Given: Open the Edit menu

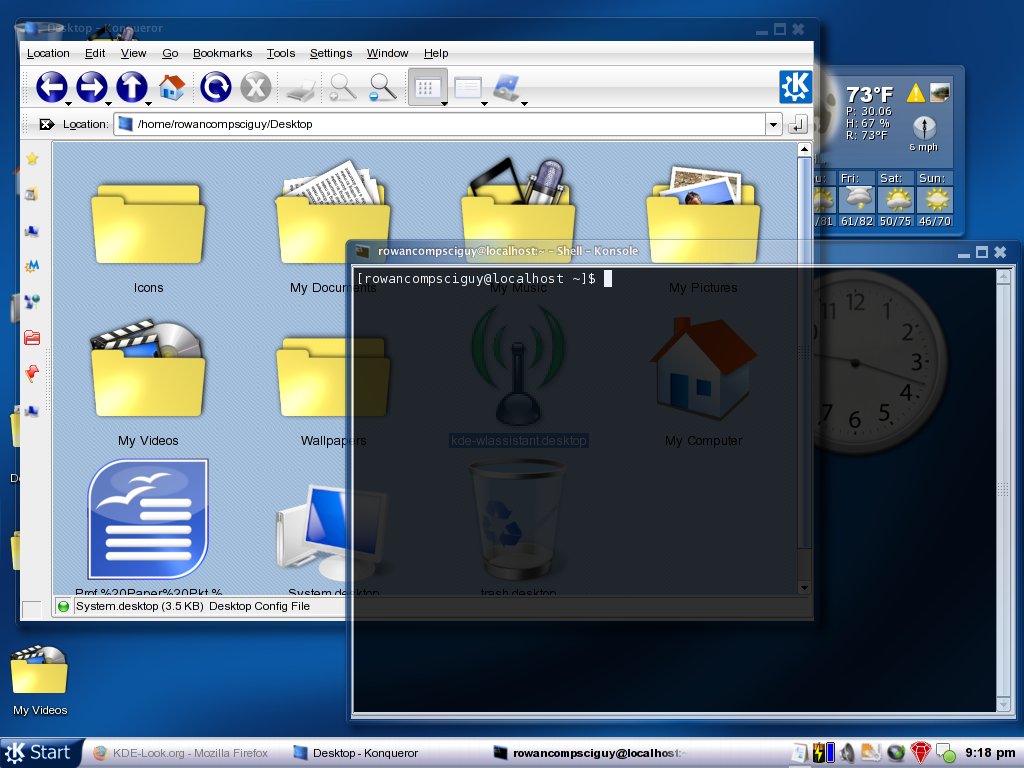Looking at the screenshot, I should click(x=95, y=54).
